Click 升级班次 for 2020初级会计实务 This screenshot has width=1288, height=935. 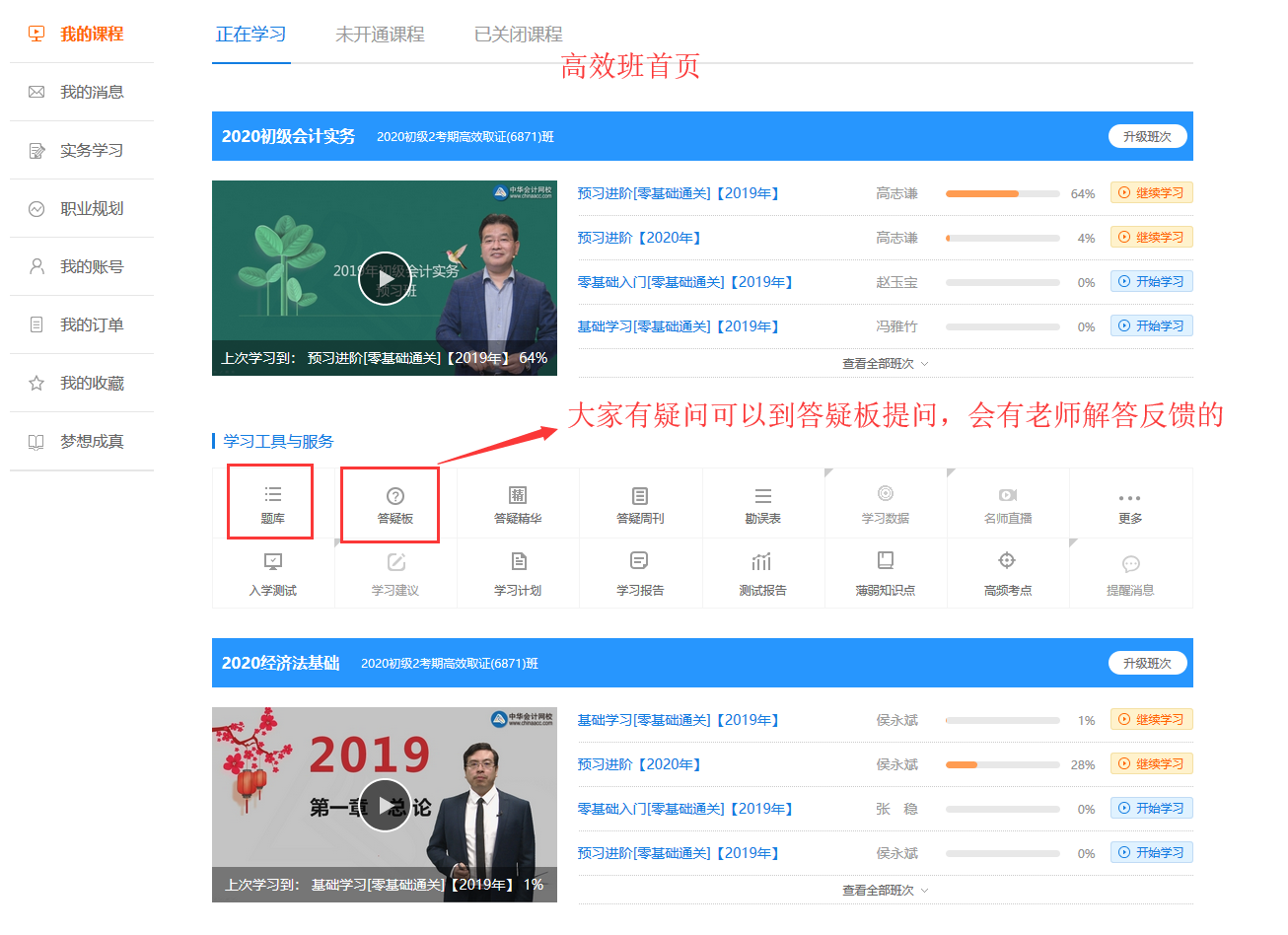[1147, 137]
